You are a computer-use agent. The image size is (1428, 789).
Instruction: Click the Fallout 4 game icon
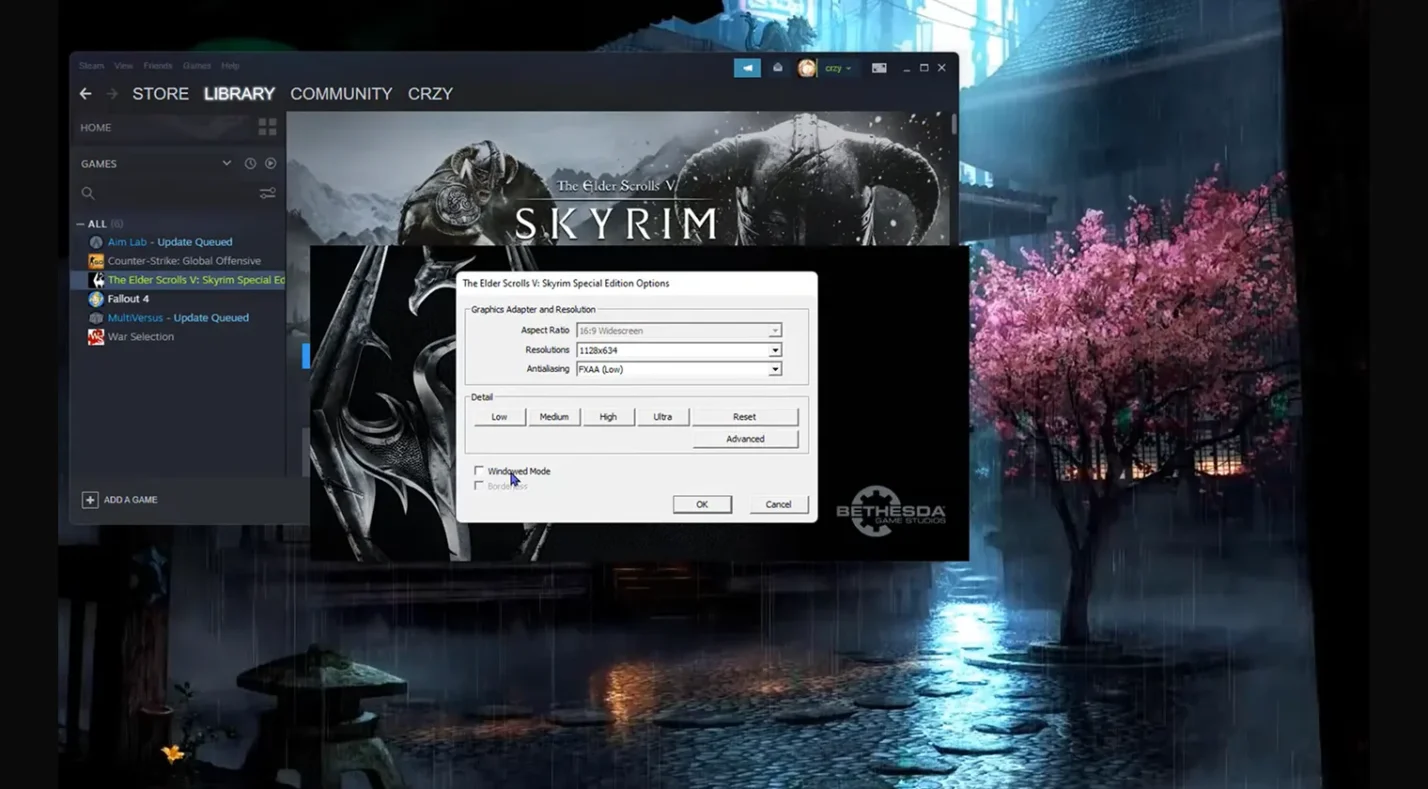(96, 298)
